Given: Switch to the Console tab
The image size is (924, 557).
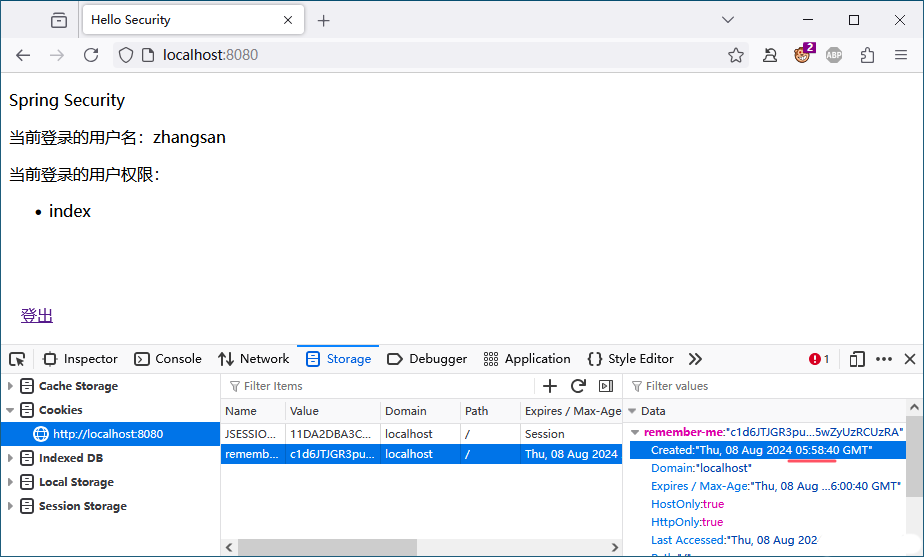Looking at the screenshot, I should [168, 359].
